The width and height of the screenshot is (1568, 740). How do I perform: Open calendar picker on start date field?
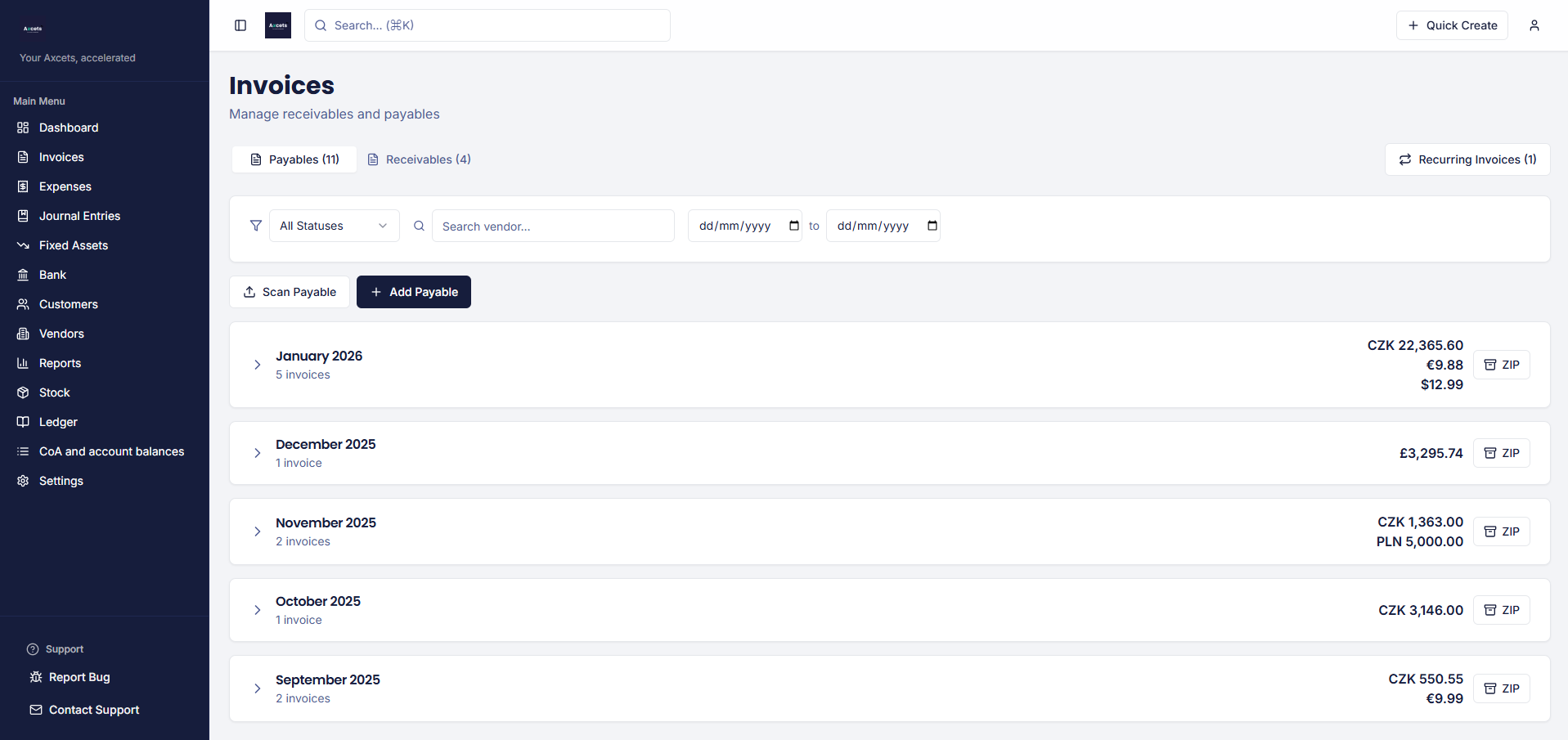pyautogui.click(x=794, y=226)
